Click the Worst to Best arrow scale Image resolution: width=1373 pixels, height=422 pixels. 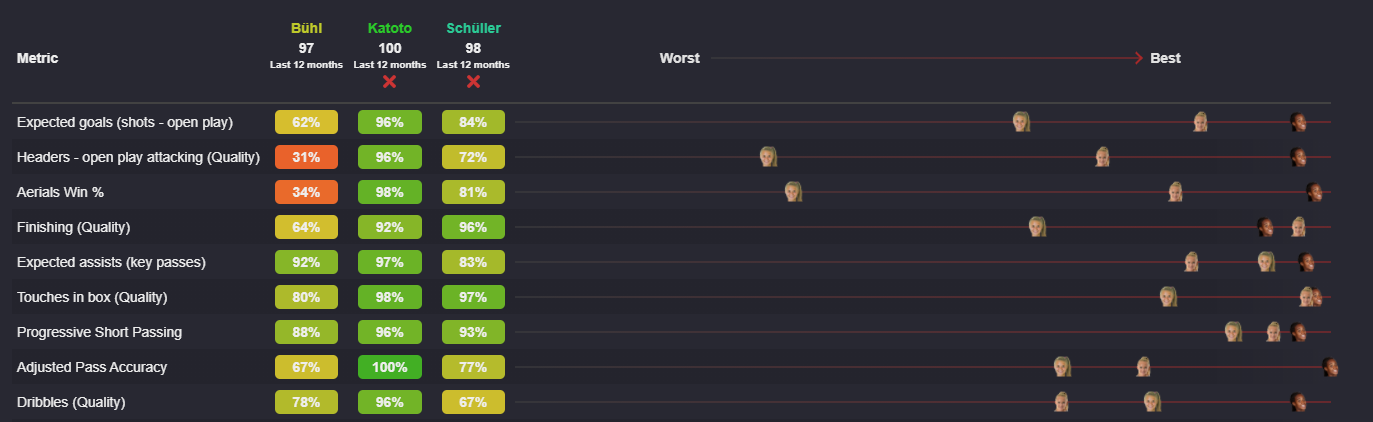920,58
